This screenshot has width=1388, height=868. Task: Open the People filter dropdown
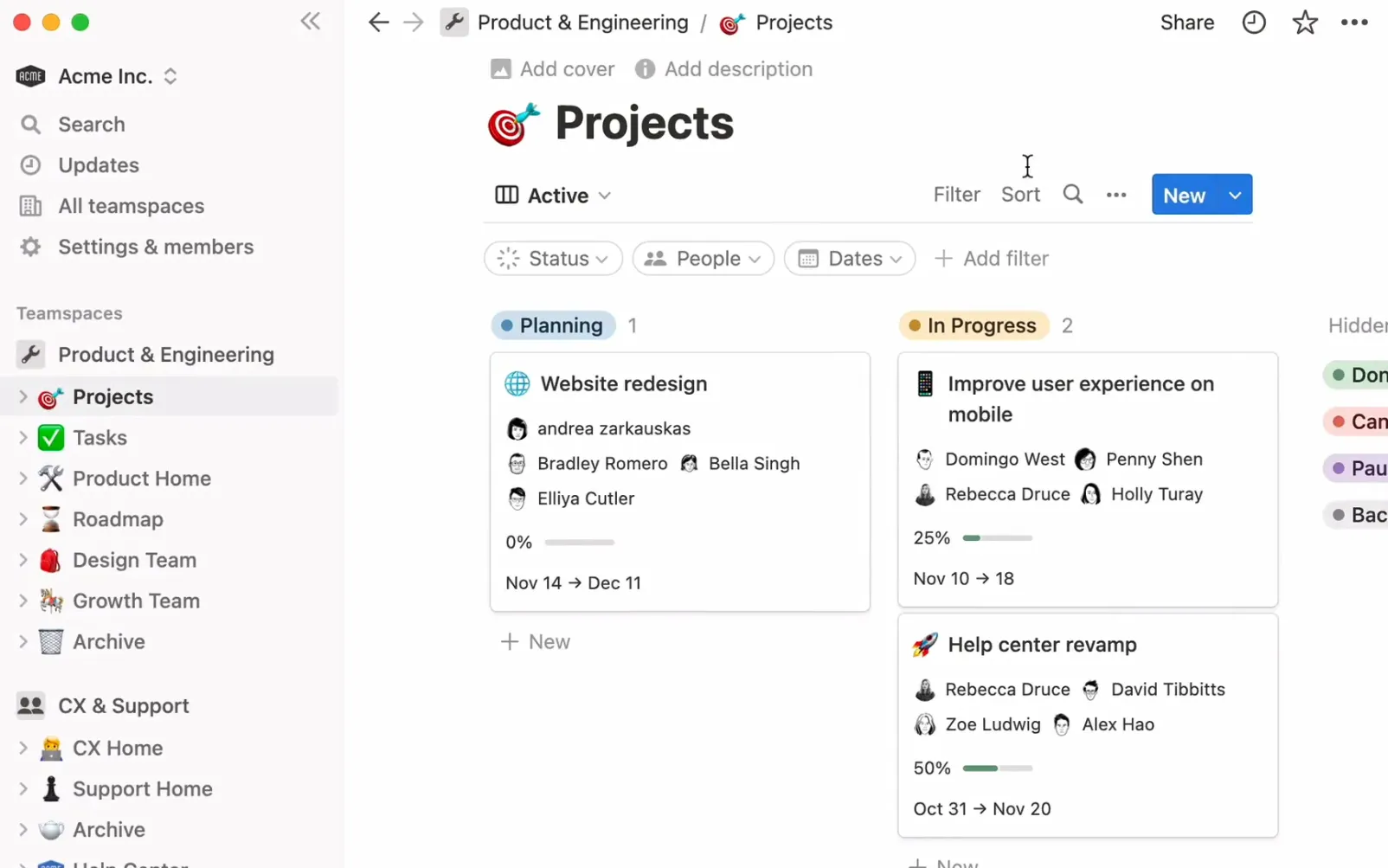pos(703,259)
